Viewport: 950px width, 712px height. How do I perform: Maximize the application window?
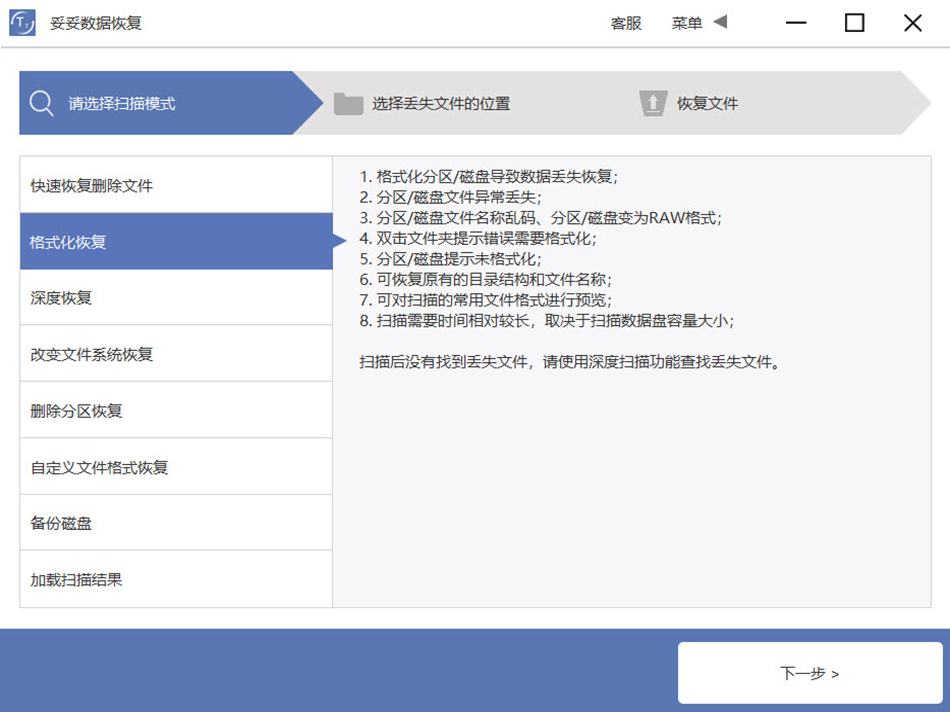coord(854,23)
